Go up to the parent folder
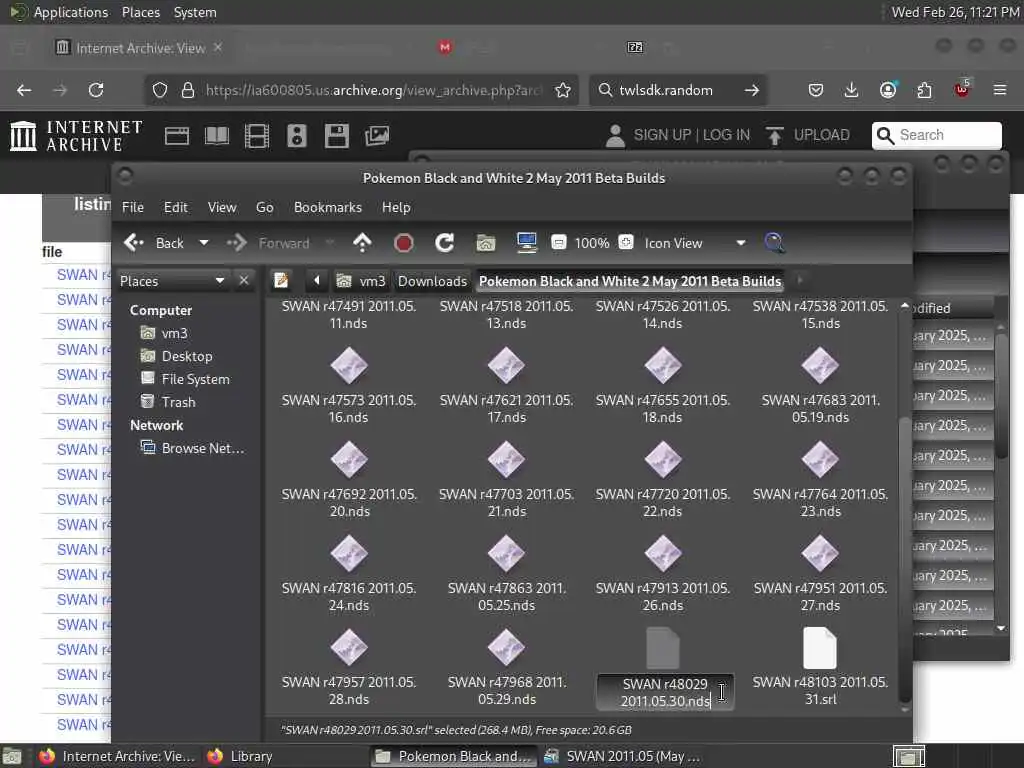 [x=362, y=243]
